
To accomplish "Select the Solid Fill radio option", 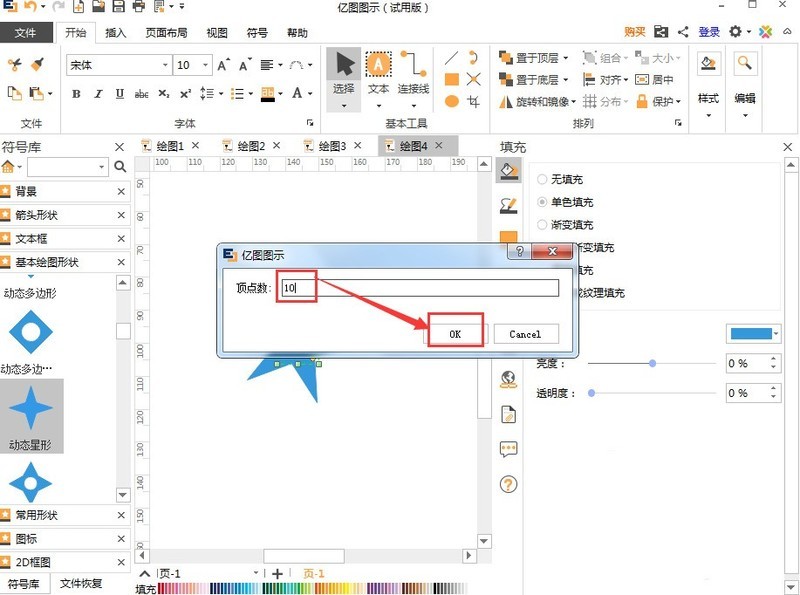I will tap(542, 202).
